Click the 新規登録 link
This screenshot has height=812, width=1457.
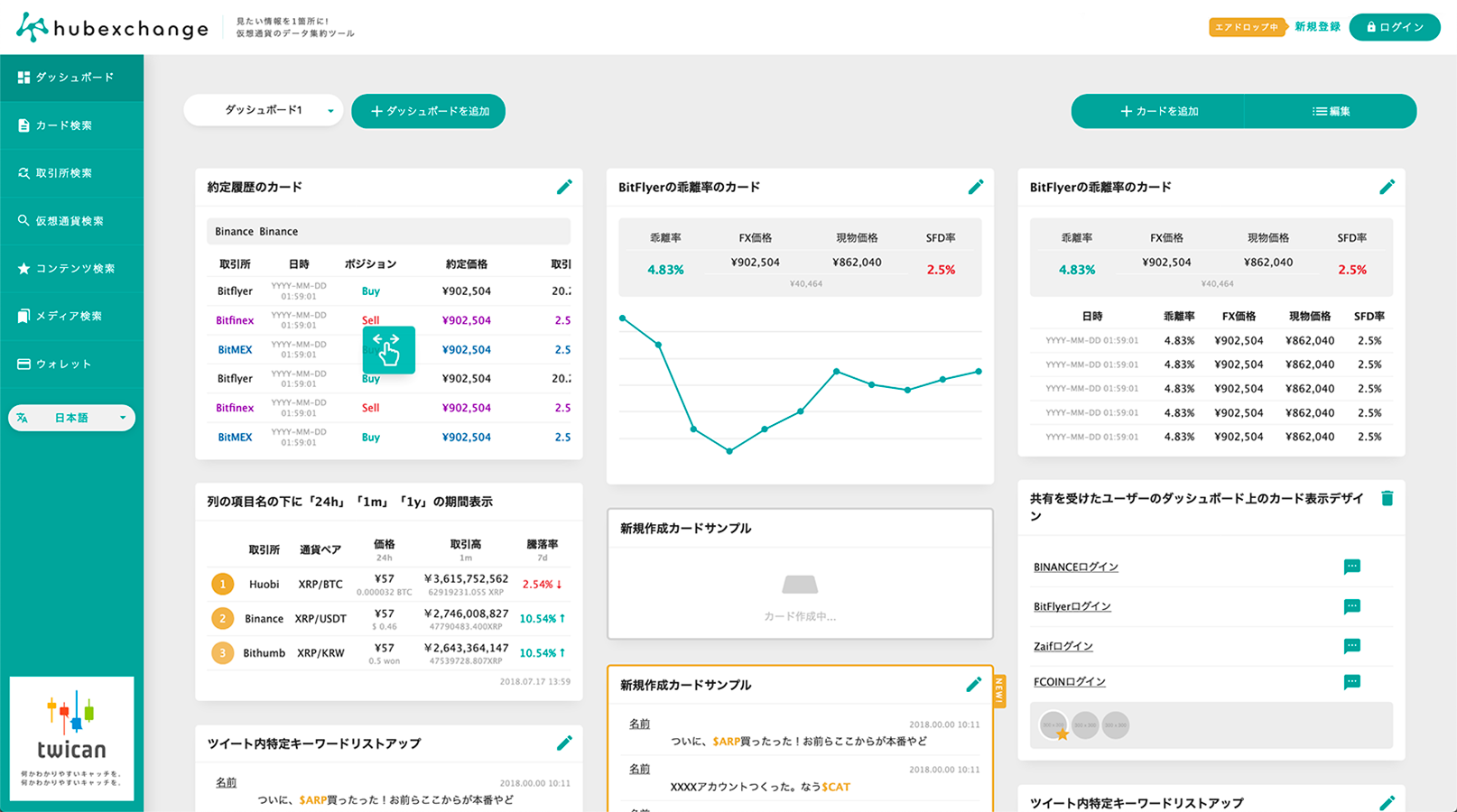(x=1317, y=27)
